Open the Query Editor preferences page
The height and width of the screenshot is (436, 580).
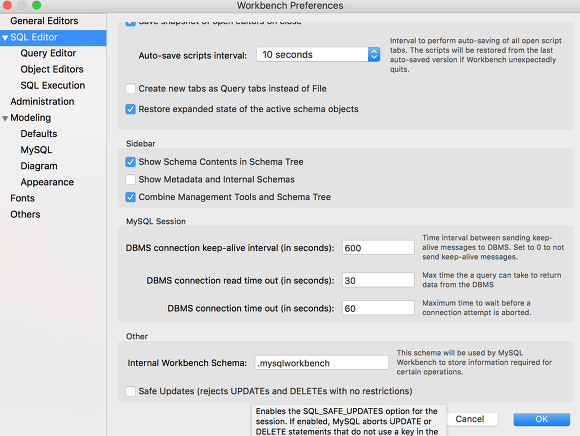(x=48, y=53)
